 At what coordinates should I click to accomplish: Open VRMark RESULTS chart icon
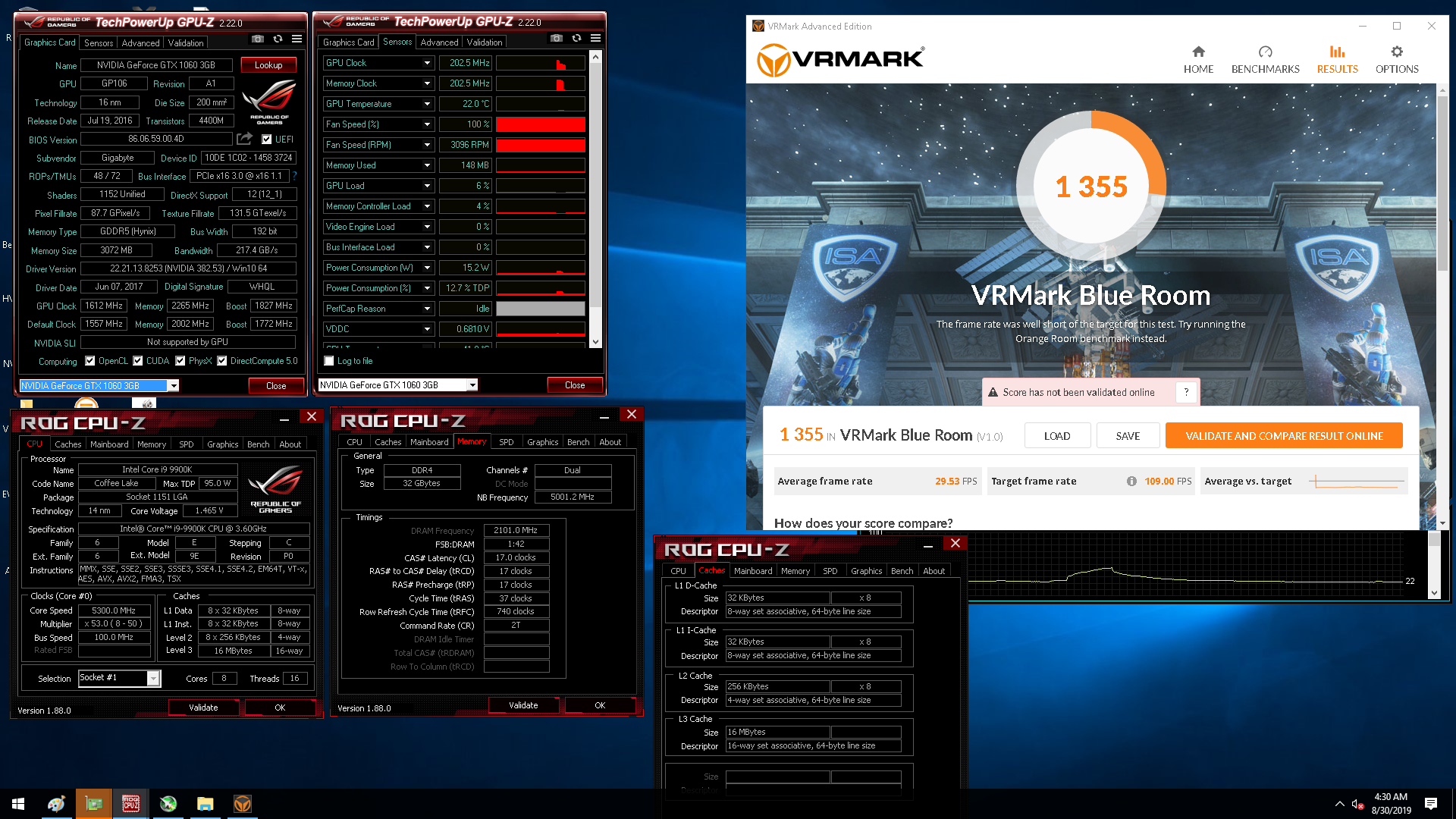(x=1337, y=52)
